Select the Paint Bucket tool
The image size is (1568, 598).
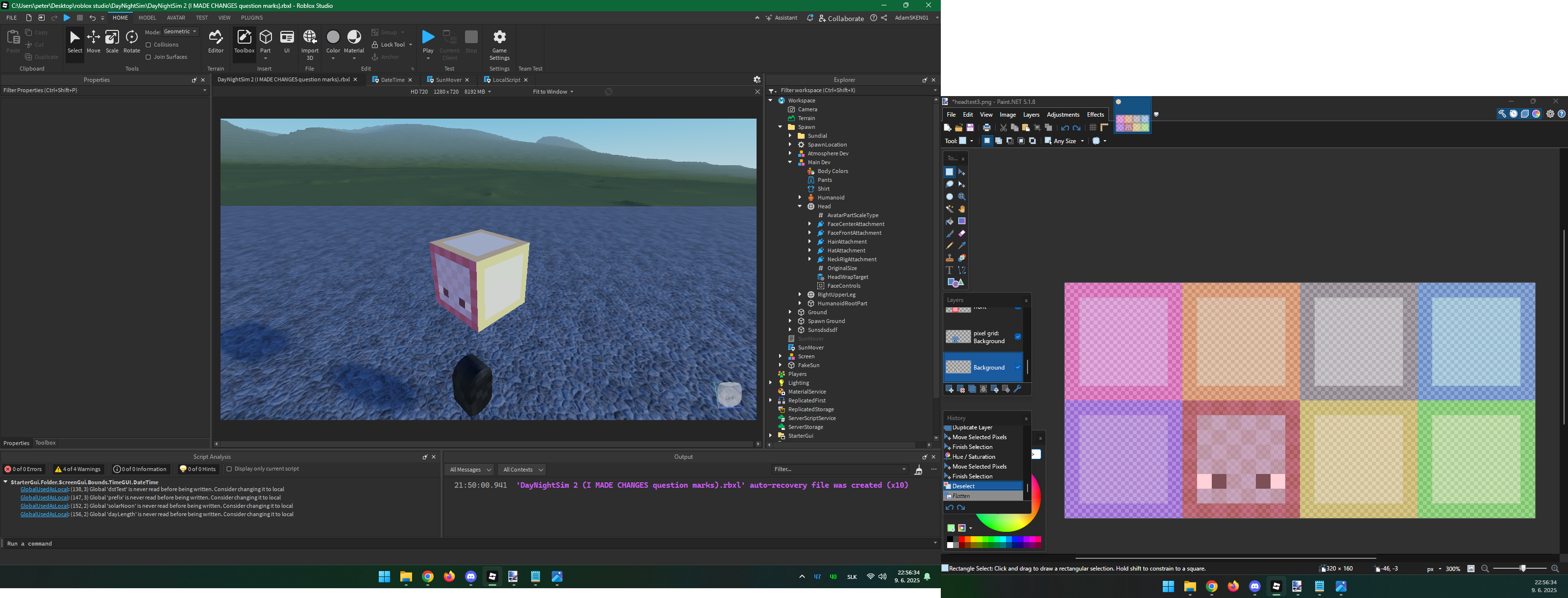coord(950,222)
